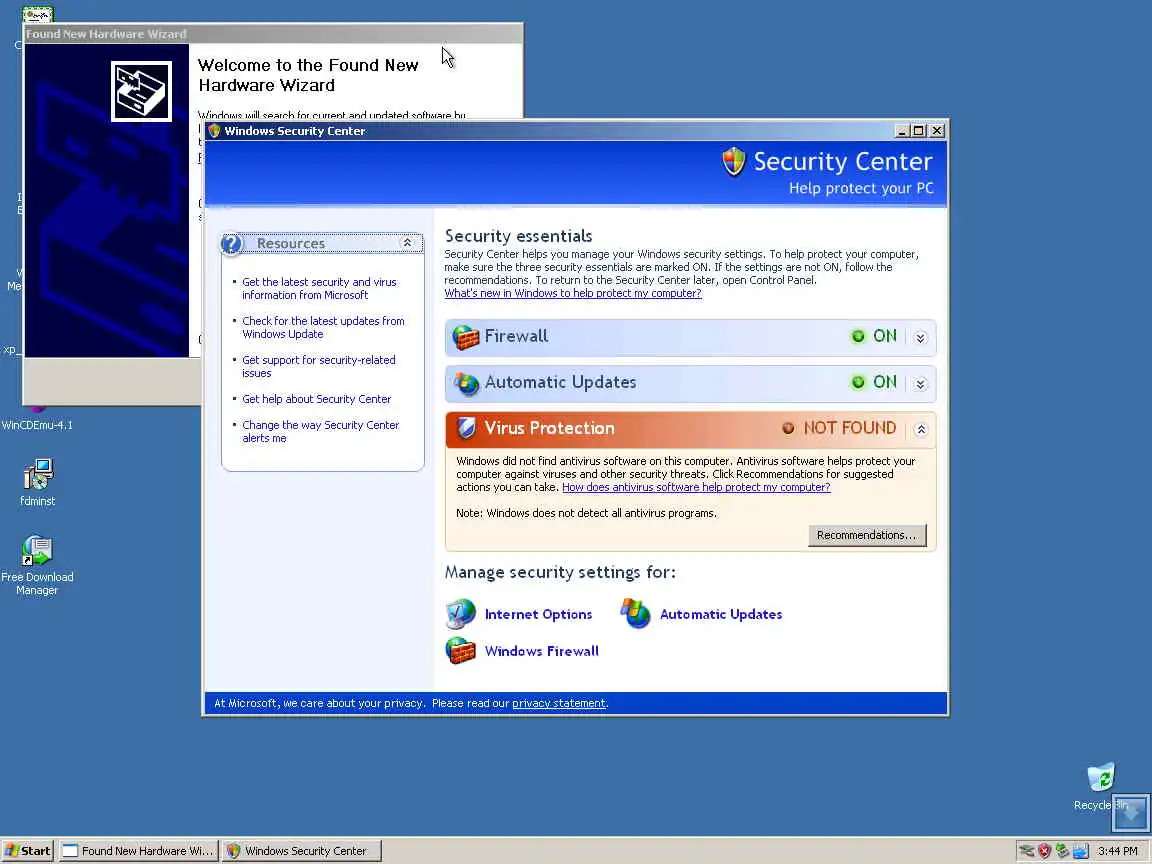This screenshot has height=864, width=1152.
Task: Click the Security Center shield logo in banner
Action: pyautogui.click(x=734, y=162)
